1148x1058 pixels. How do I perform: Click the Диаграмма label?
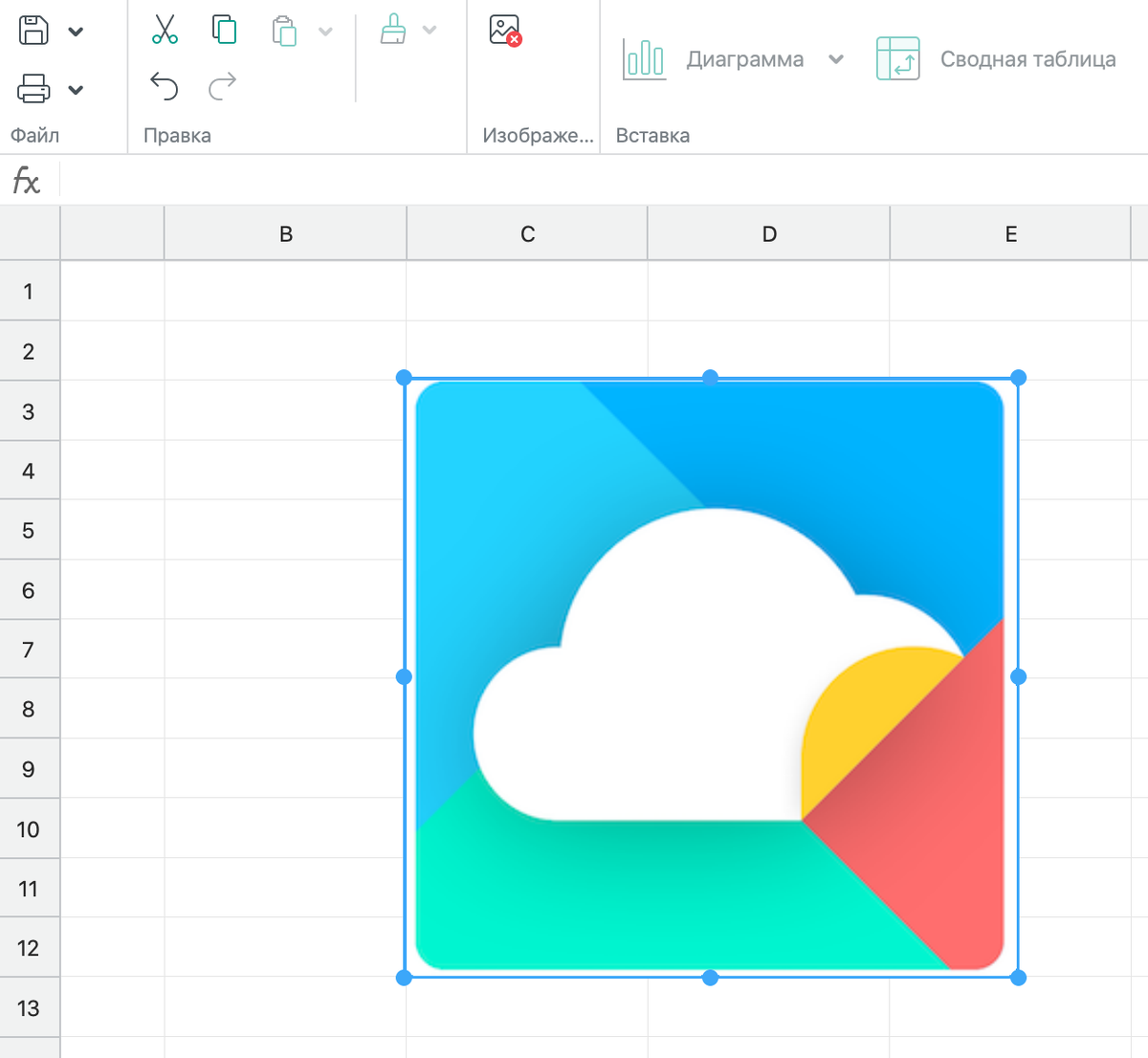[x=745, y=59]
